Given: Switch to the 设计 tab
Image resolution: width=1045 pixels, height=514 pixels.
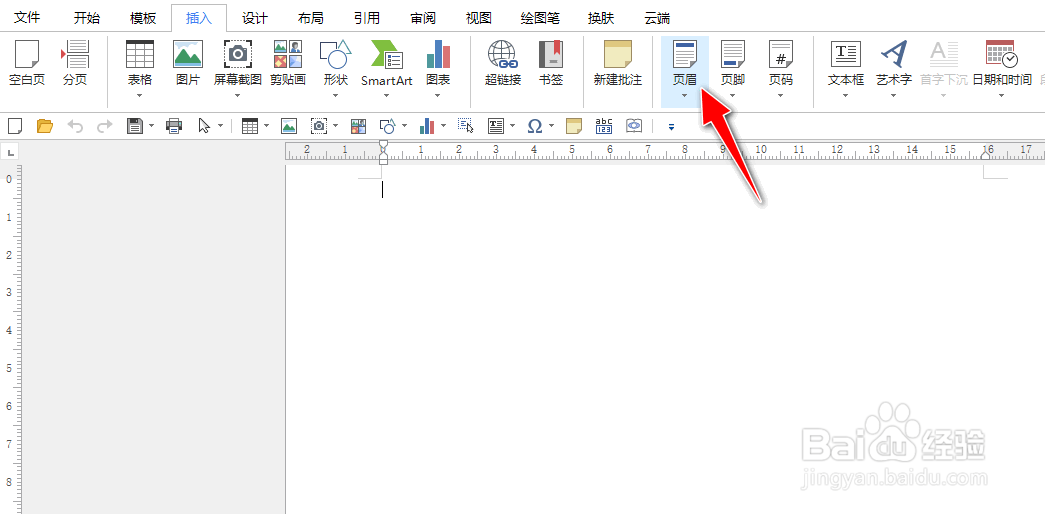Looking at the screenshot, I should 255,18.
